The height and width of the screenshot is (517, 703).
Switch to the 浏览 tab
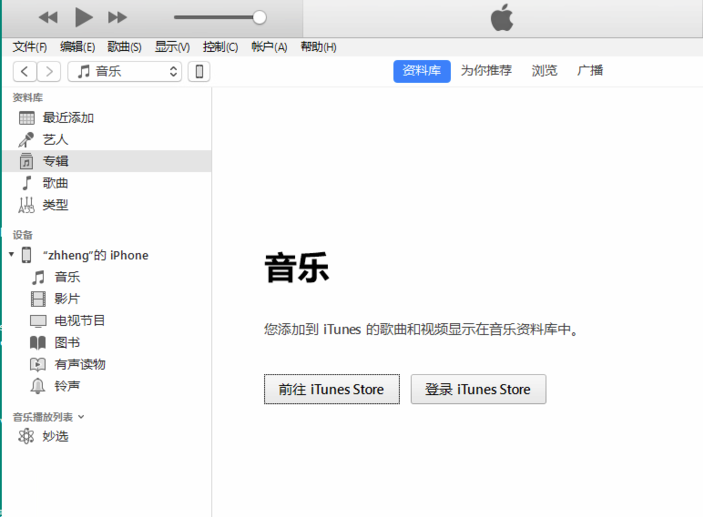pos(544,71)
